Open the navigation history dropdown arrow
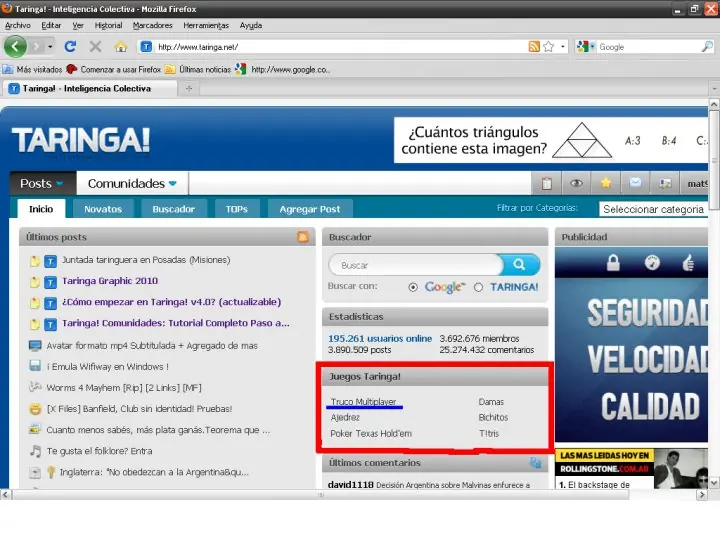Viewport: 720px width, 540px height. (x=50, y=46)
